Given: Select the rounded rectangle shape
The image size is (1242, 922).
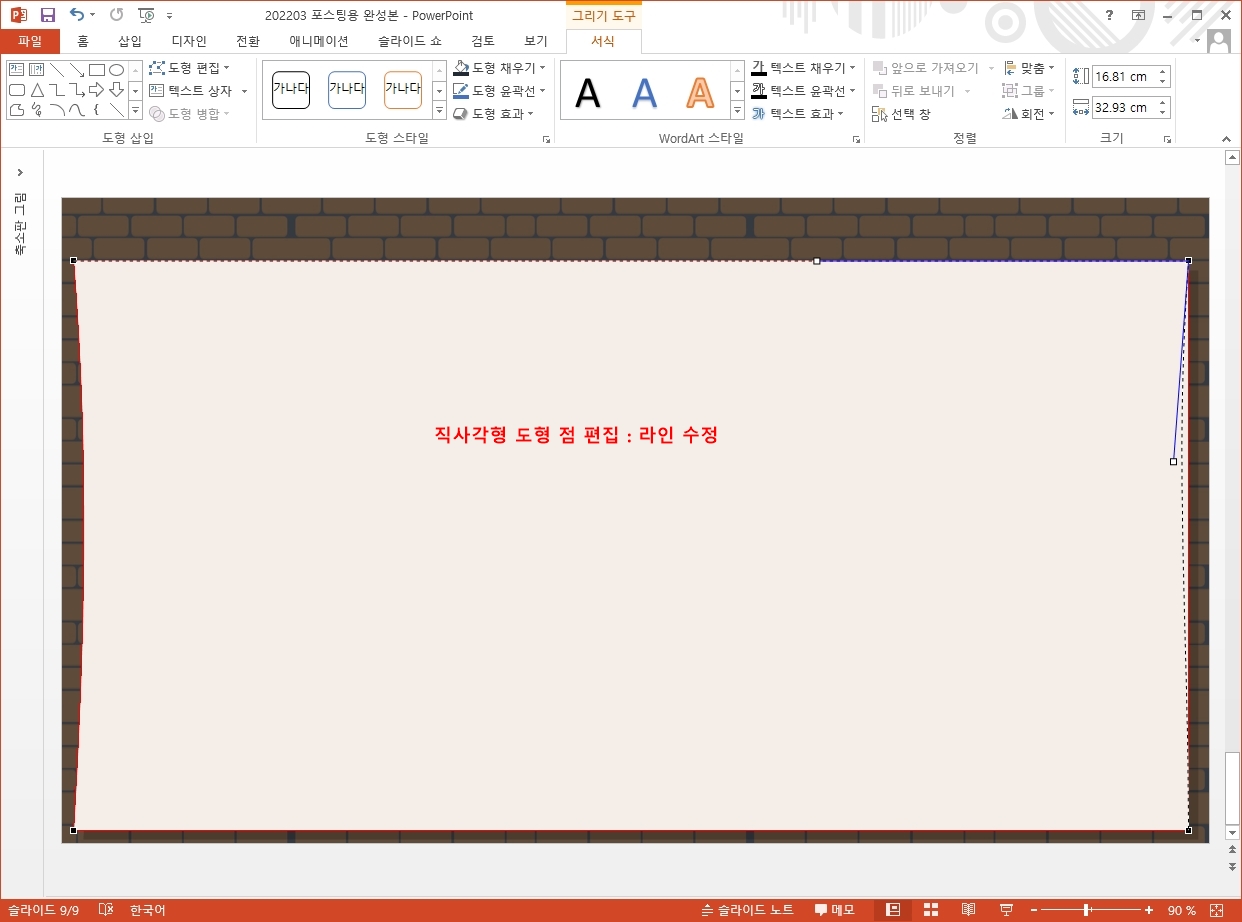Looking at the screenshot, I should [x=17, y=90].
